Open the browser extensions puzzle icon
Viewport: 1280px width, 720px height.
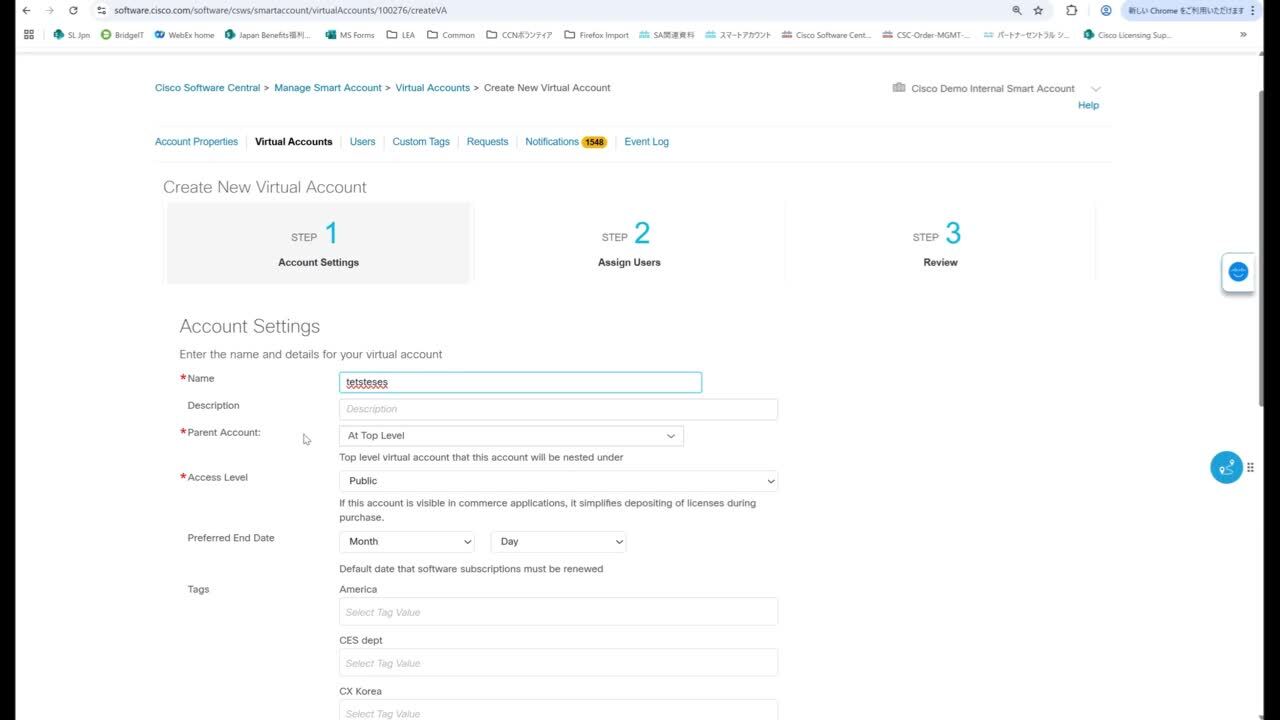(1072, 10)
